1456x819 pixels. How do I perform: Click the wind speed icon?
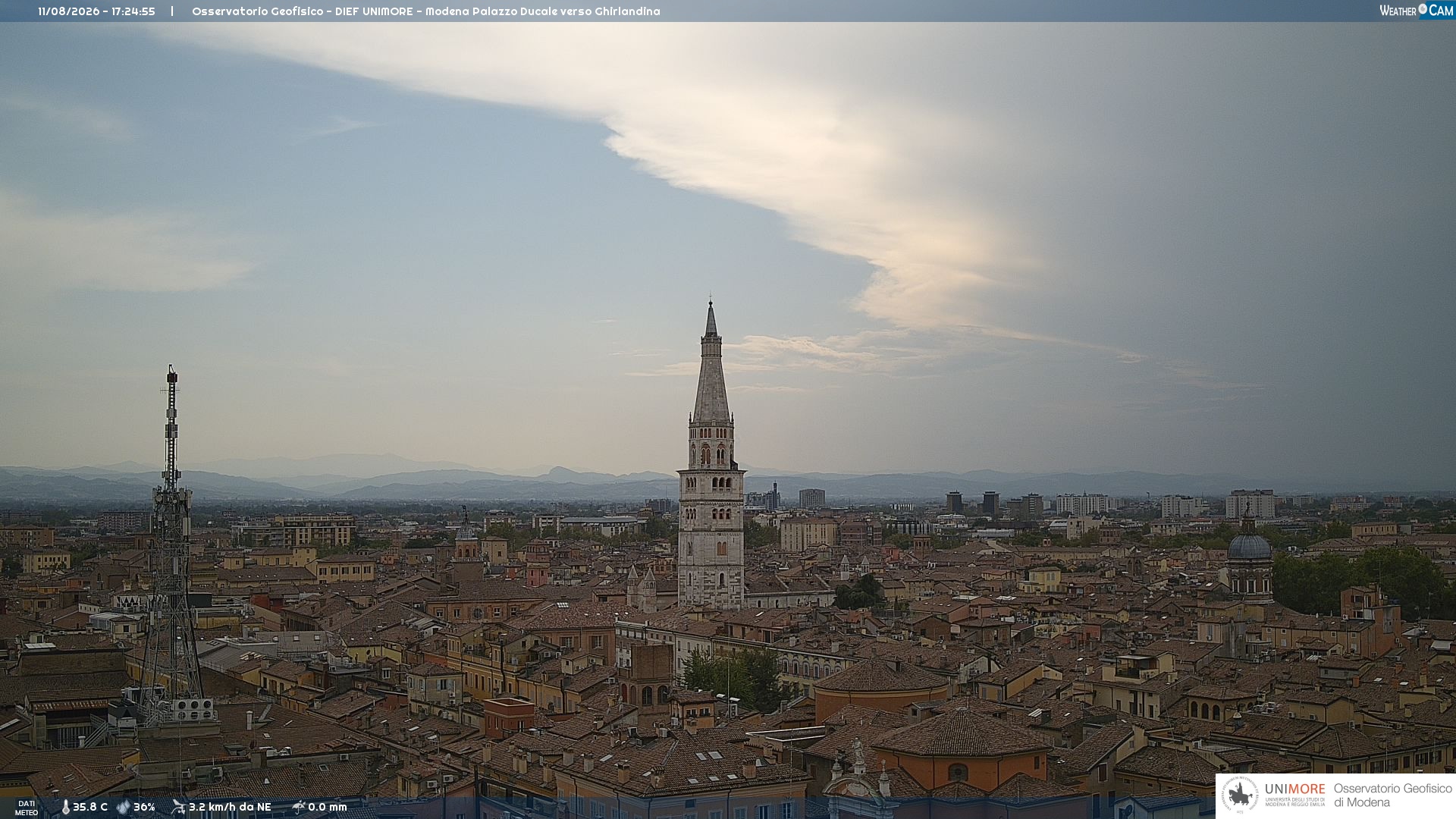(178, 807)
